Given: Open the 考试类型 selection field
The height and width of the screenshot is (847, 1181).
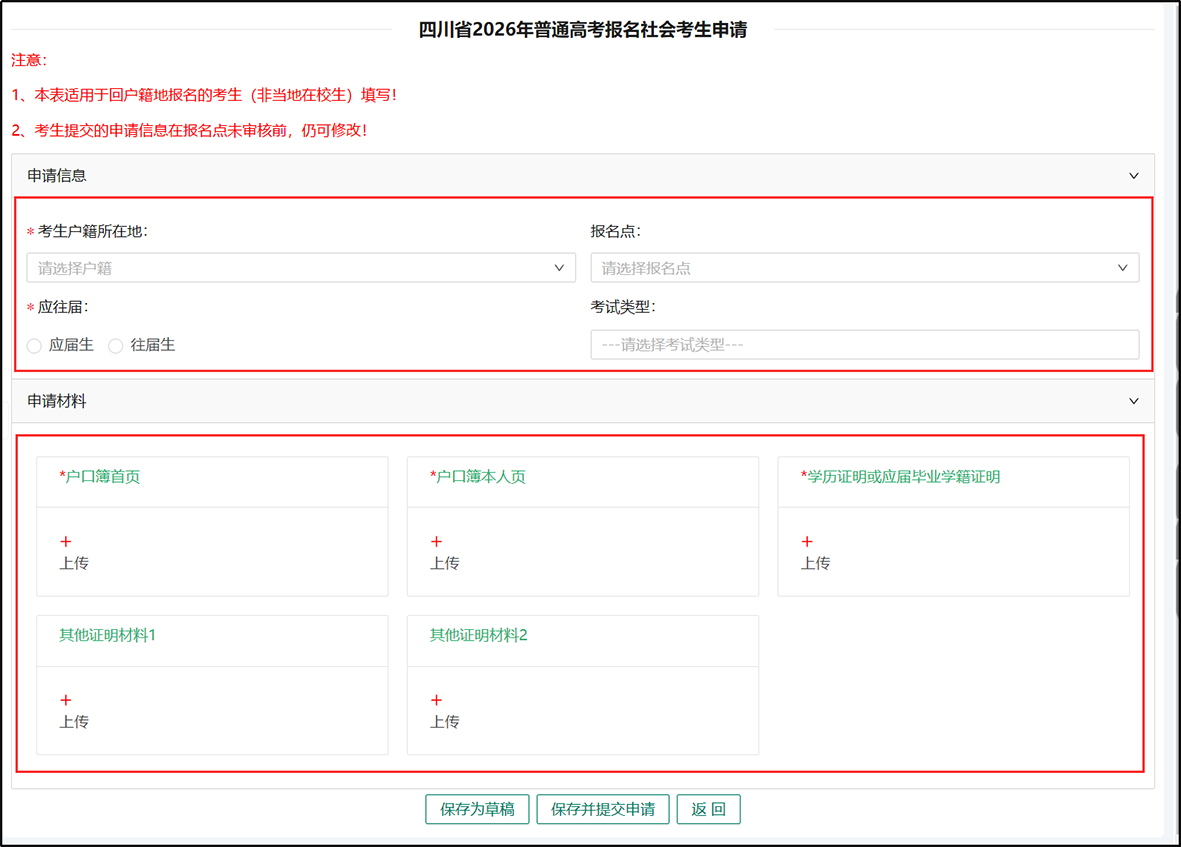Looking at the screenshot, I should point(864,345).
